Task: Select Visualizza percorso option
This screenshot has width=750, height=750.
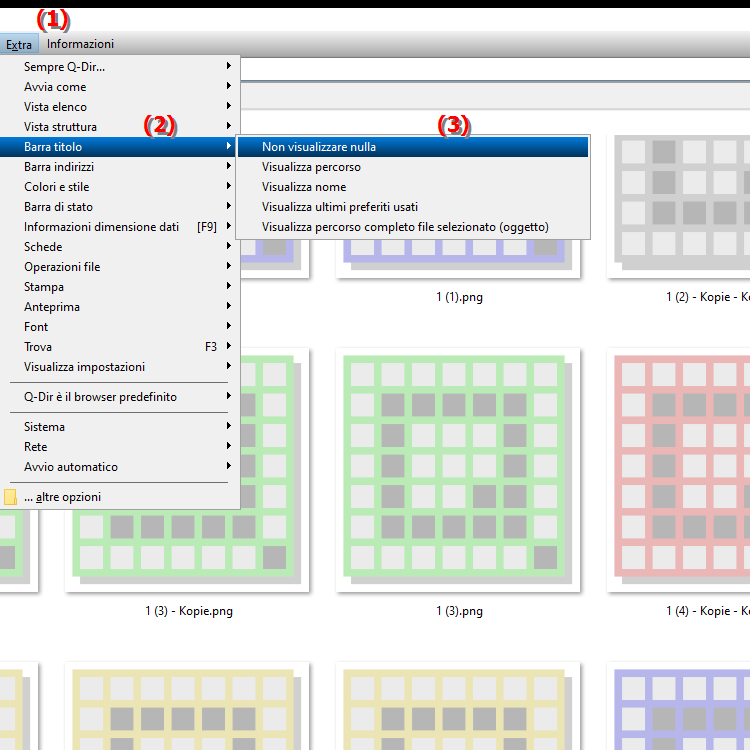Action: 413,167
